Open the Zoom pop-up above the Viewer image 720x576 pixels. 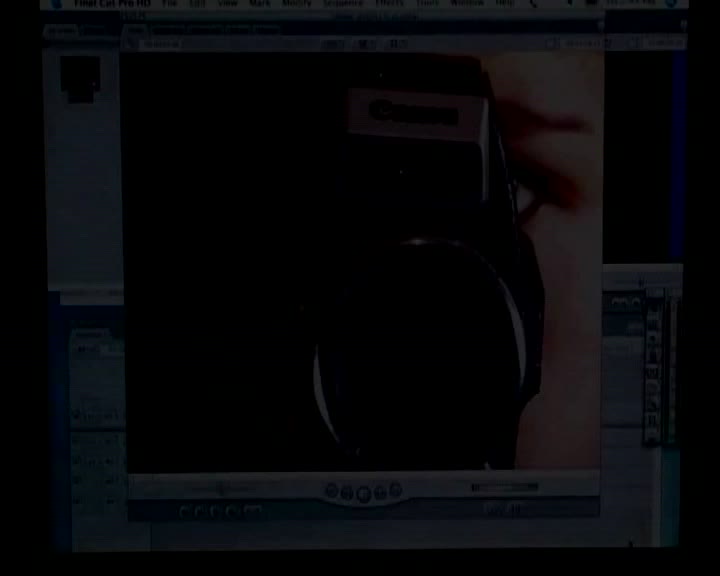[334, 44]
